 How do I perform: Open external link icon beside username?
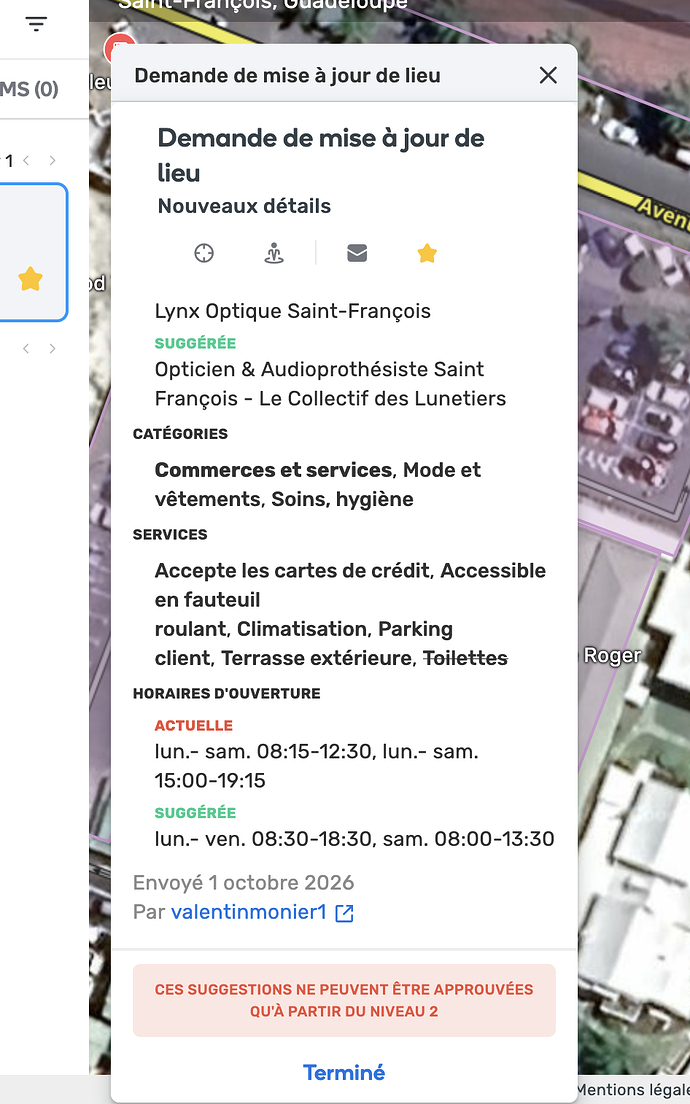click(x=344, y=913)
